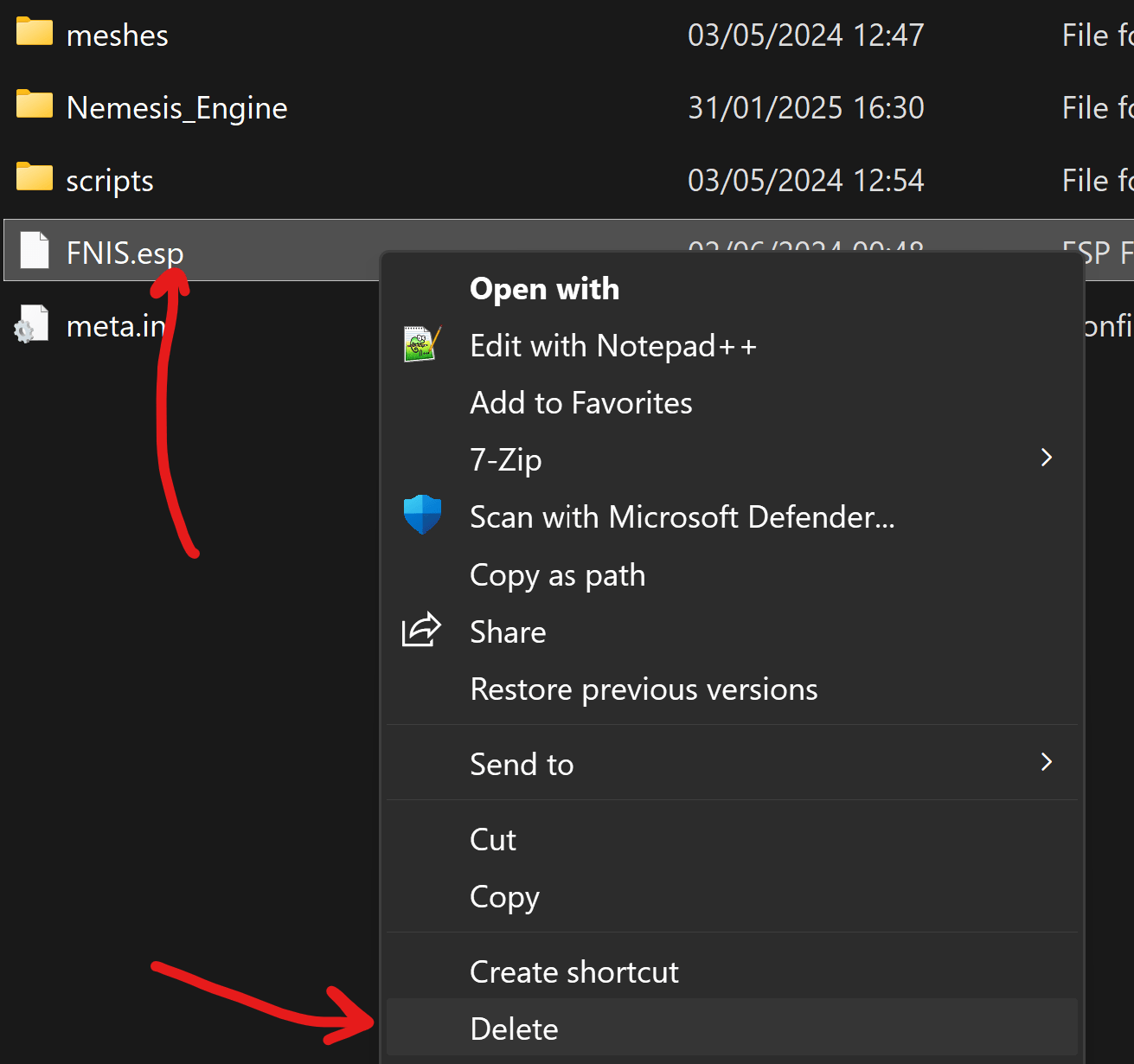The height and width of the screenshot is (1064, 1134).
Task: Click the Nemesis_Engine folder icon
Action: [35, 106]
